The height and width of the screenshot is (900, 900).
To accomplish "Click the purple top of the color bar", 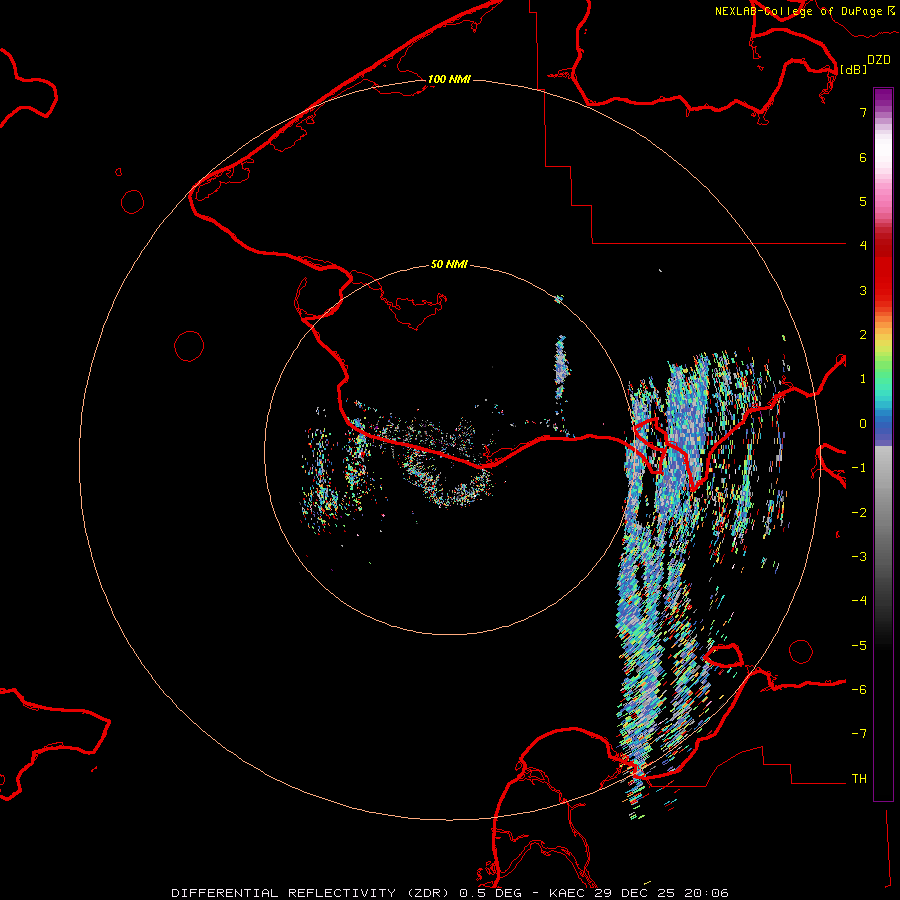I will 883,98.
